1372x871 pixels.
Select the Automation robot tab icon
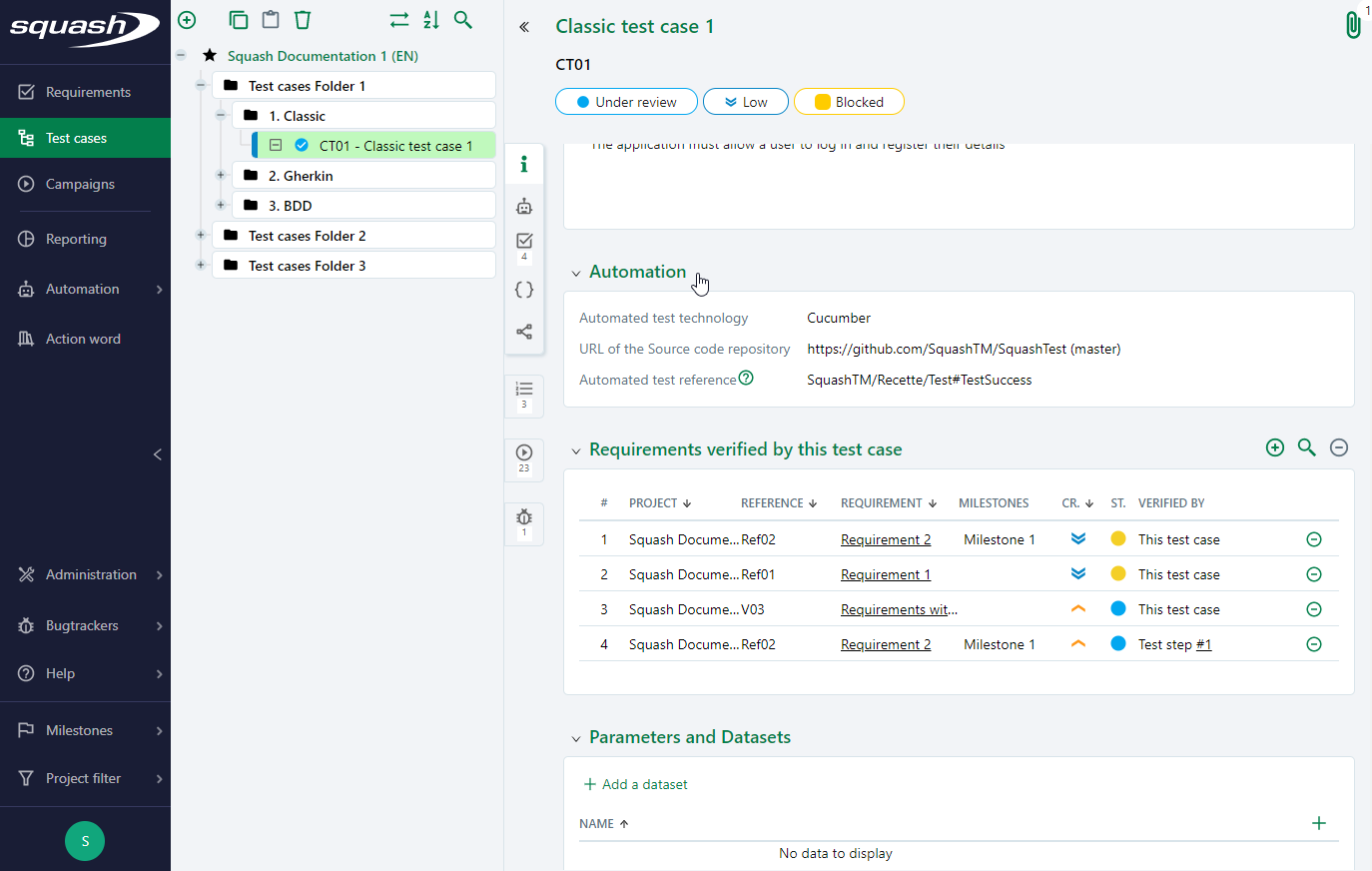[524, 206]
